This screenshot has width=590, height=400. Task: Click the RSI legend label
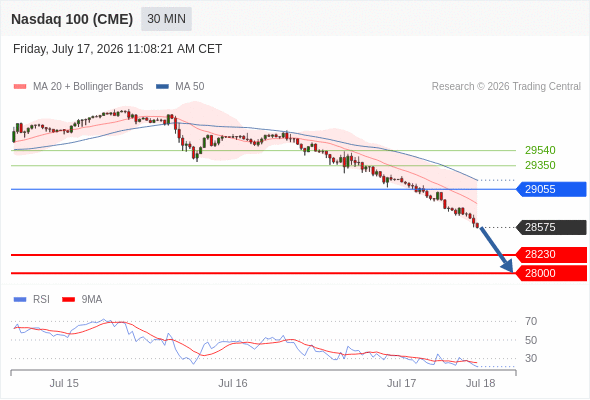(41, 300)
